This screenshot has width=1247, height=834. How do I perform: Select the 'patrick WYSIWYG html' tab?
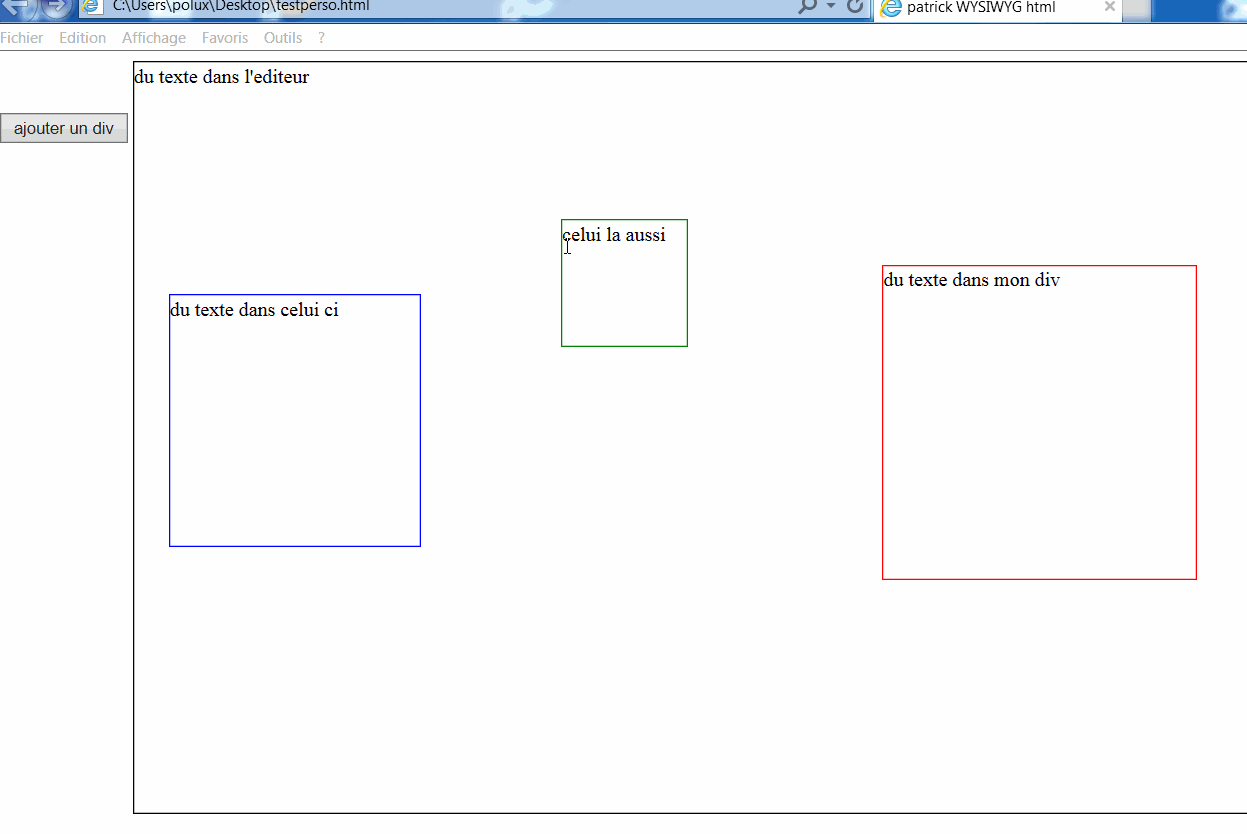[980, 8]
